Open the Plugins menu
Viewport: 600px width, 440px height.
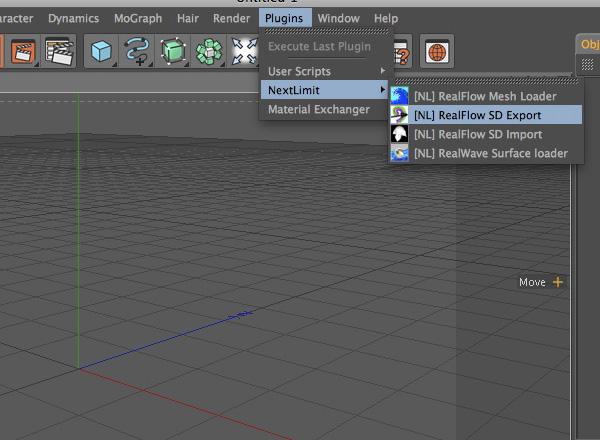[x=284, y=18]
